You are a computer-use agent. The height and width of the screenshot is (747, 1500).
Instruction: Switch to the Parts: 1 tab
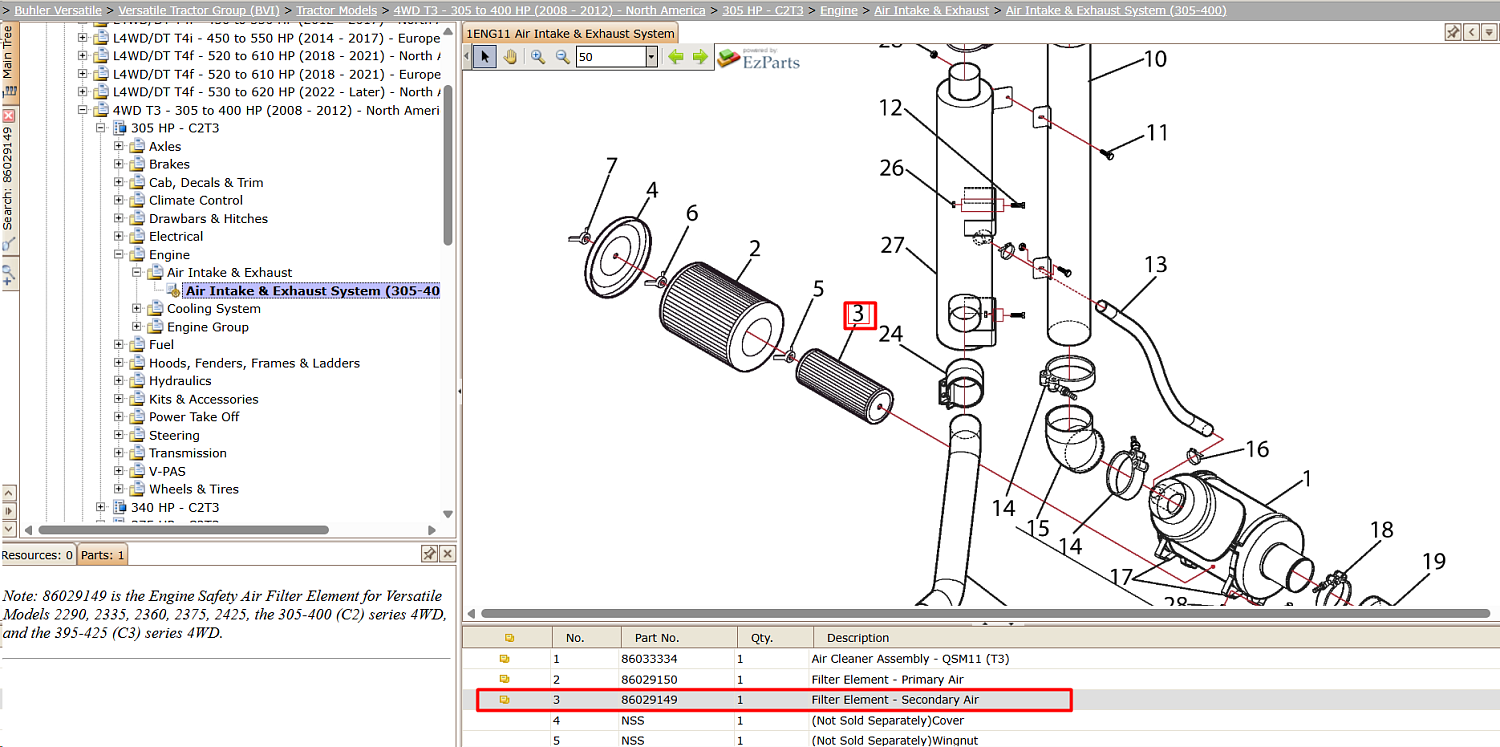(x=103, y=555)
